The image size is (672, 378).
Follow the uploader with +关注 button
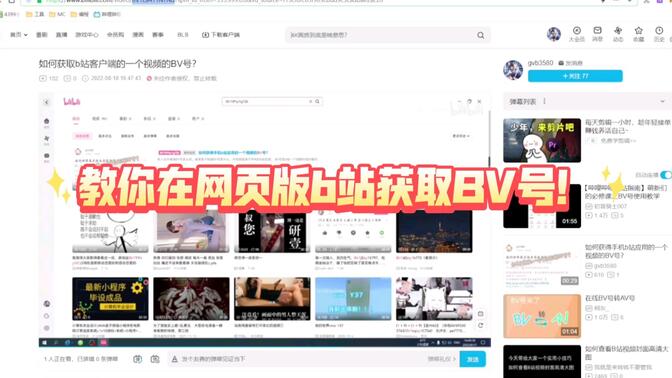pos(575,76)
